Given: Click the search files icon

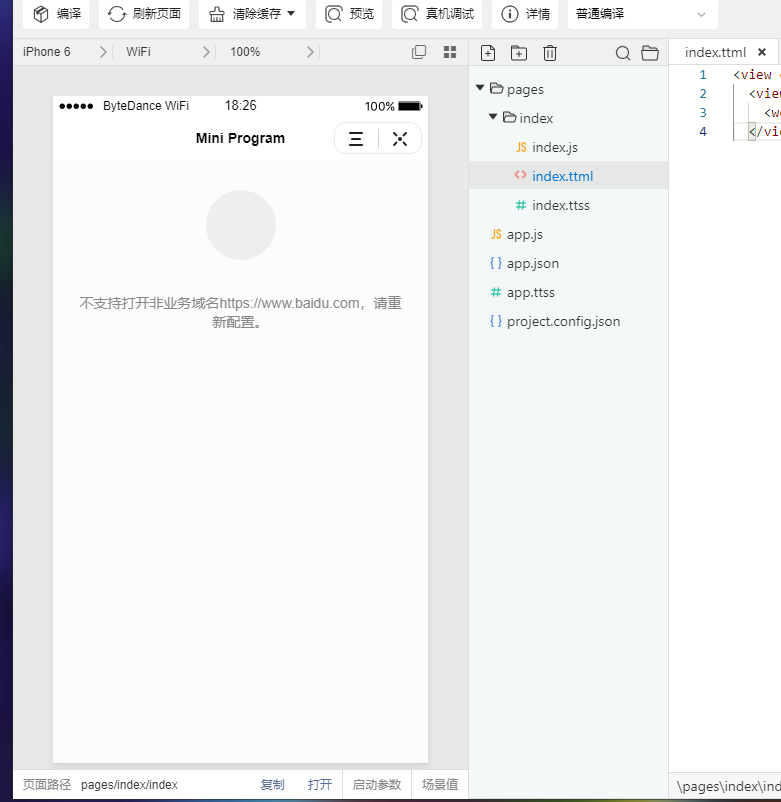Looking at the screenshot, I should [x=622, y=53].
